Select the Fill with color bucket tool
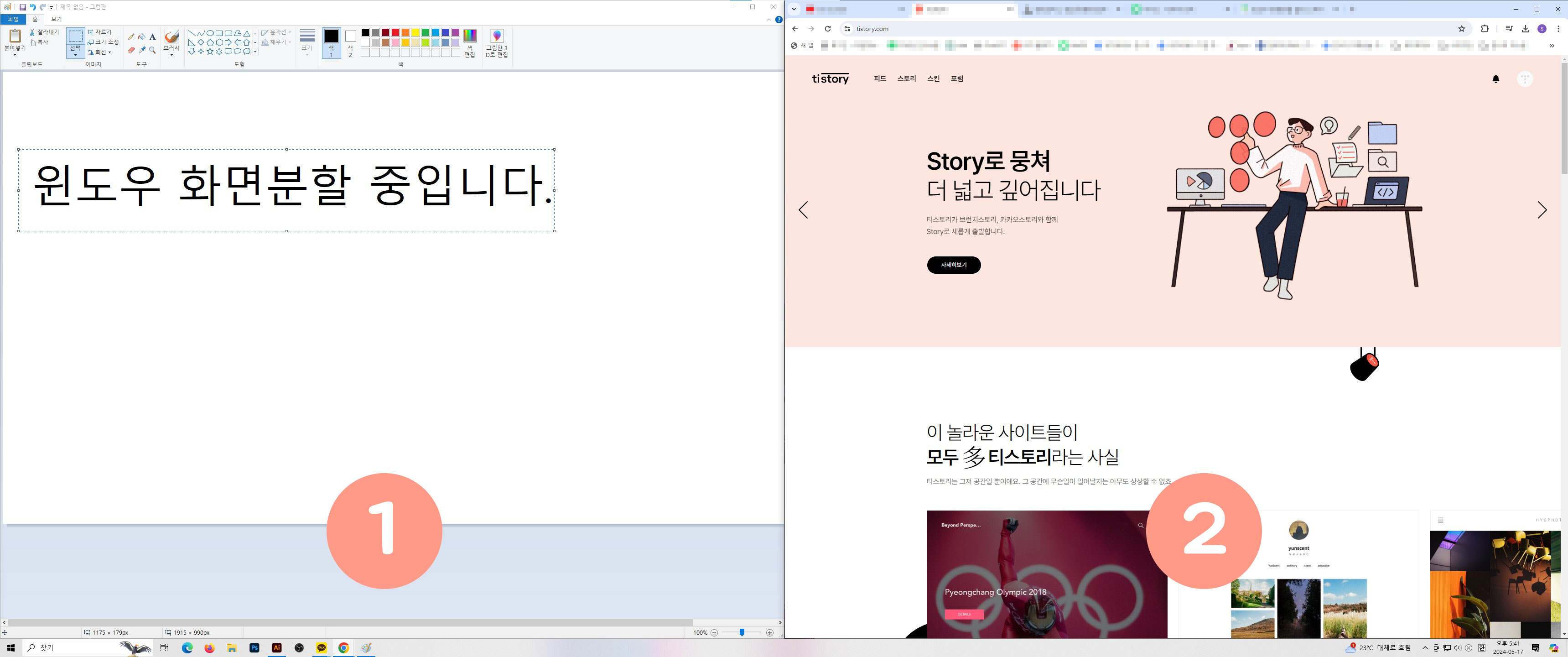 pyautogui.click(x=142, y=37)
